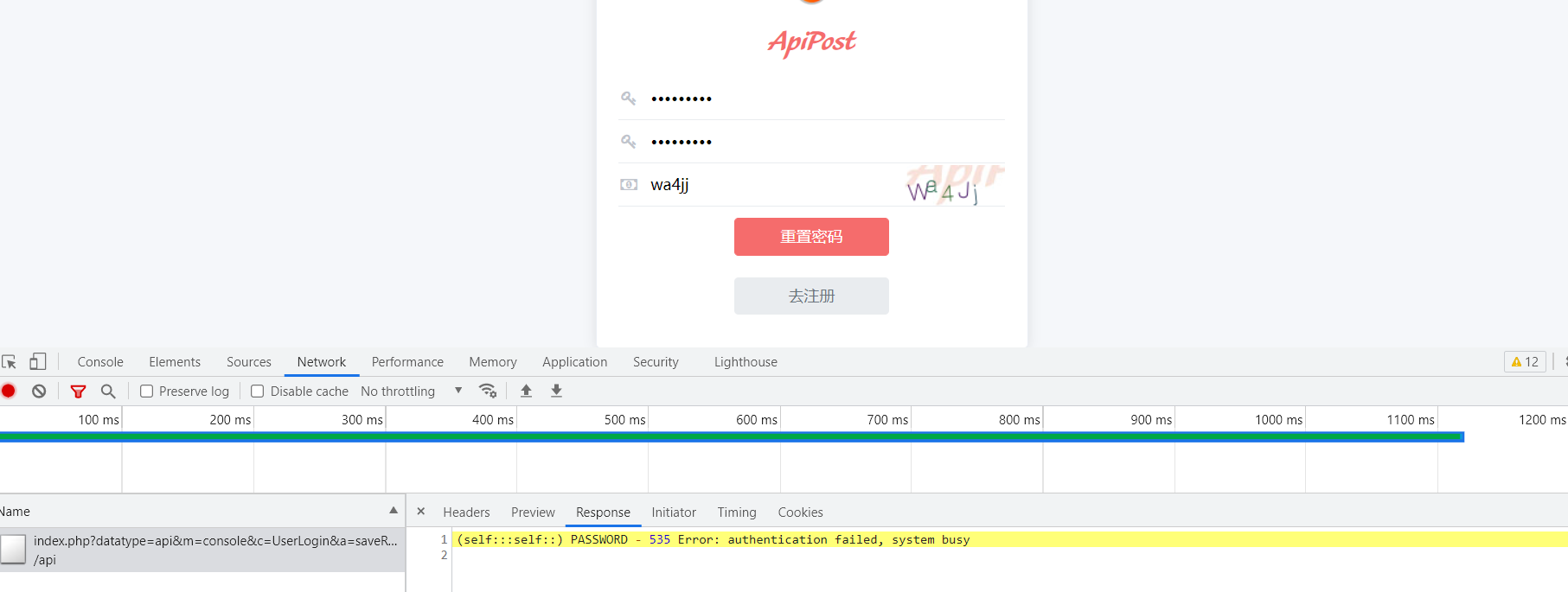Screen dimensions: 1568x592
Task: Click the captcha input containing wa4jj
Action: 774,185
